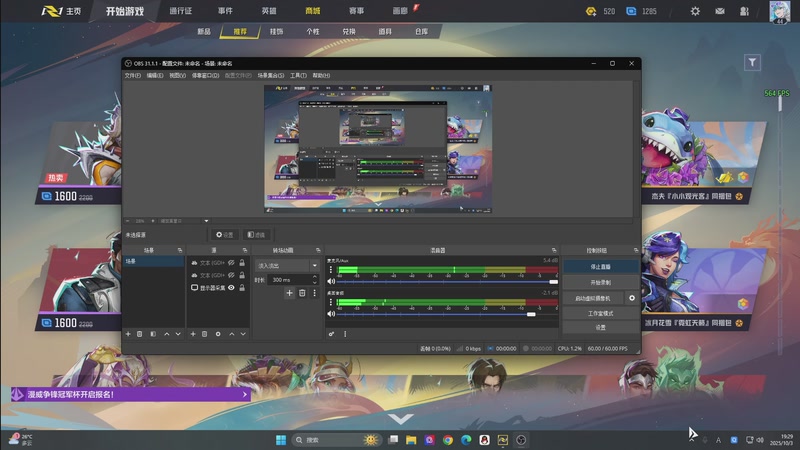Click the 停止直播 button
Viewport: 800px width, 450px height.
tap(599, 267)
